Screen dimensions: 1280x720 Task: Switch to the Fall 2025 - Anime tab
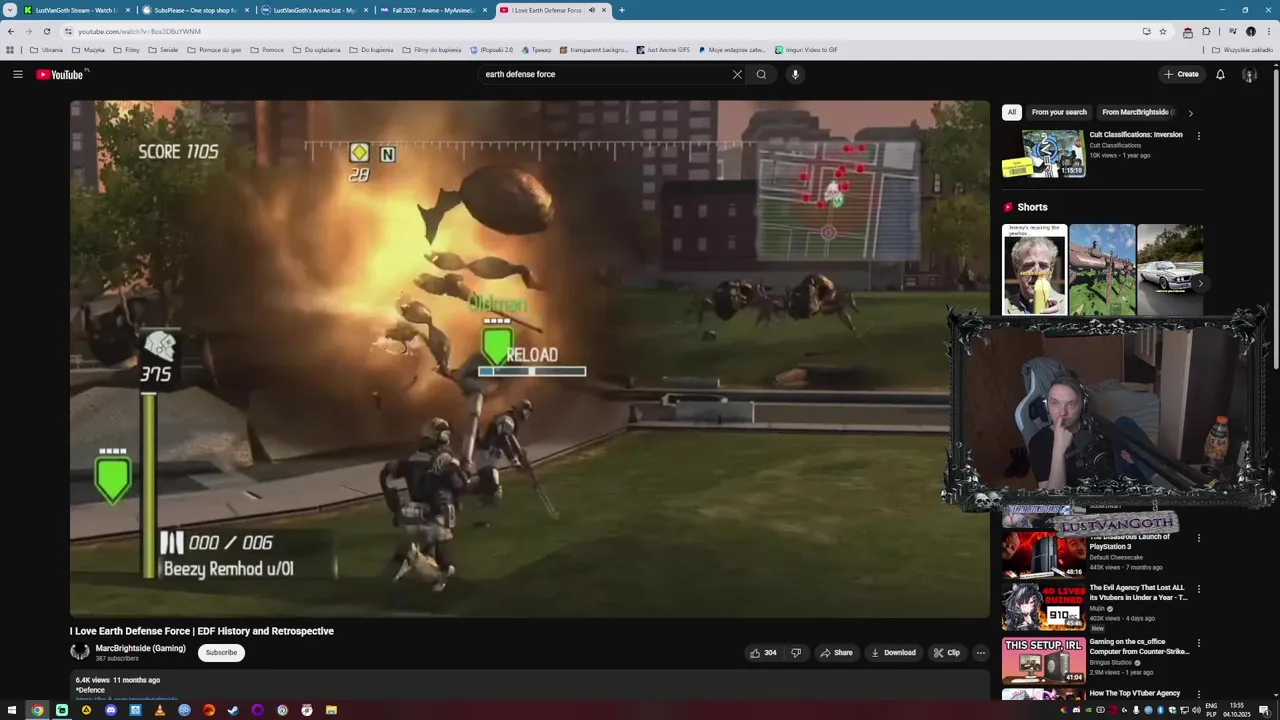pyautogui.click(x=433, y=10)
